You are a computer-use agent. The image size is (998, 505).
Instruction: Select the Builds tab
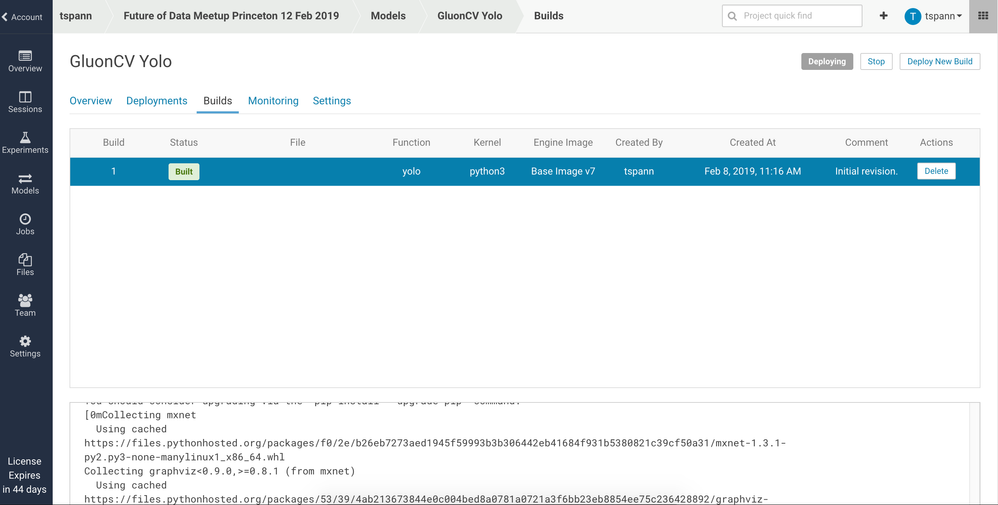click(x=218, y=101)
